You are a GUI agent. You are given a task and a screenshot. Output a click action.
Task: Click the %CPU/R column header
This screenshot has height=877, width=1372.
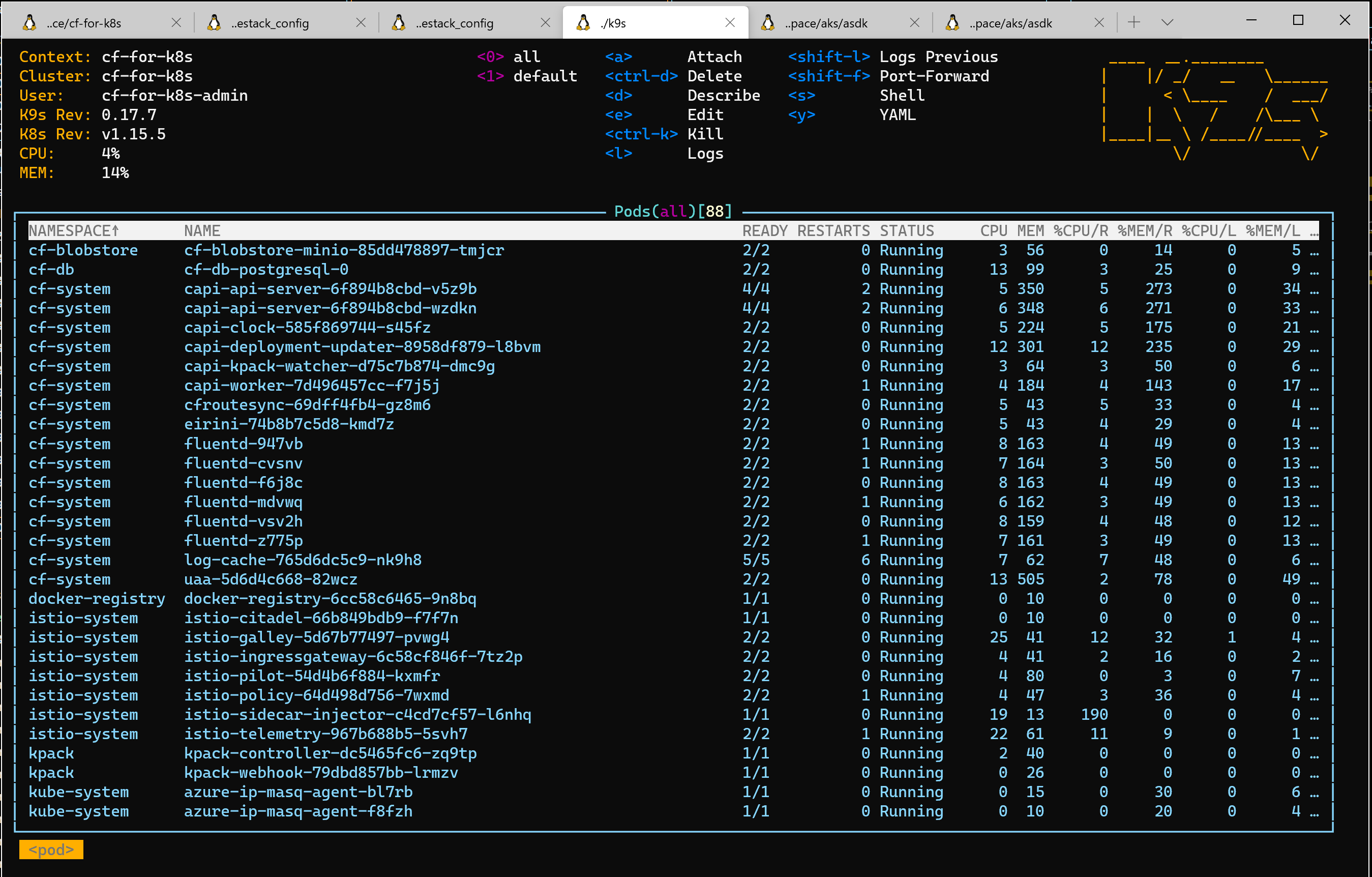point(1081,231)
